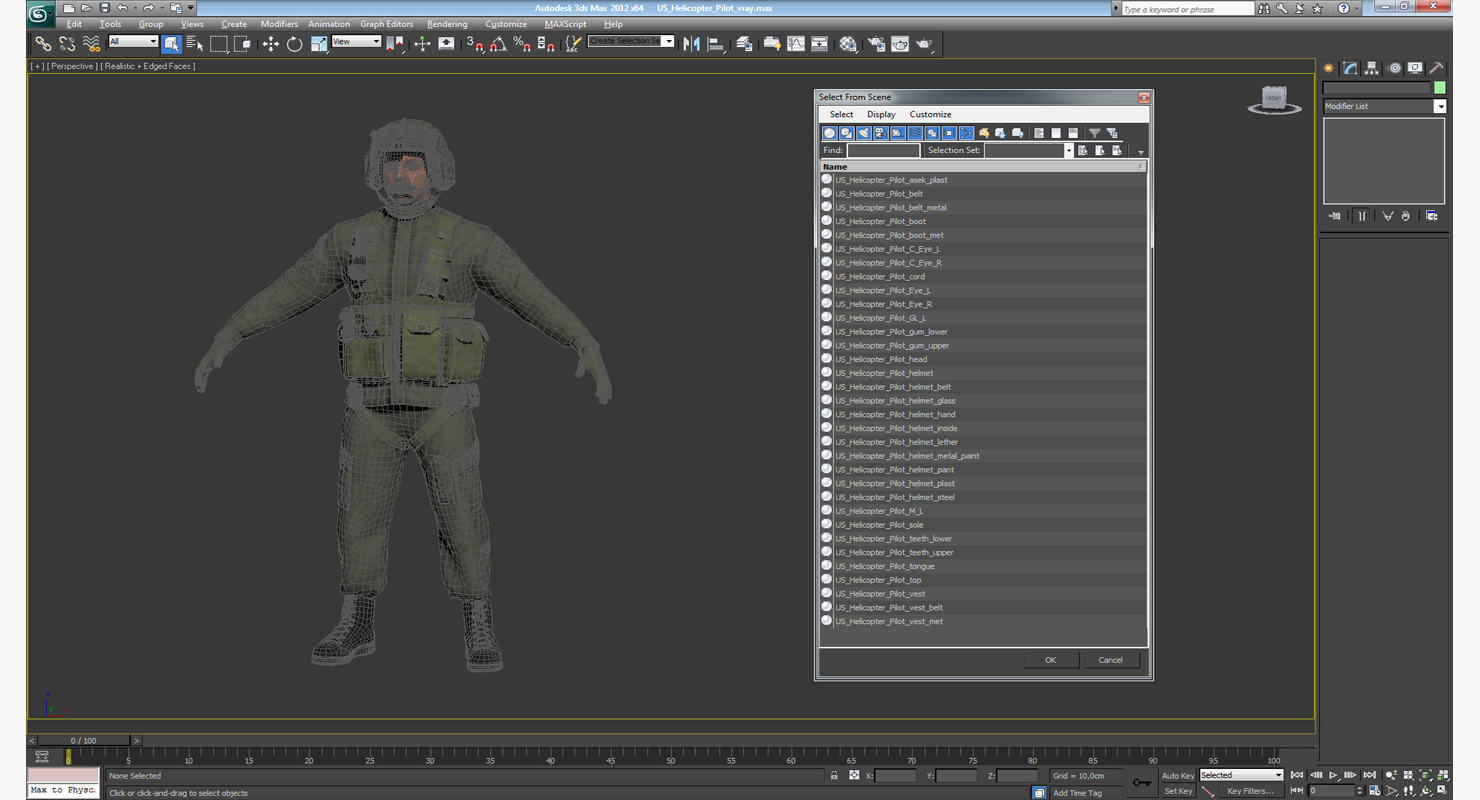Open Key Filters button
Image resolution: width=1480 pixels, height=800 pixels.
point(1251,791)
